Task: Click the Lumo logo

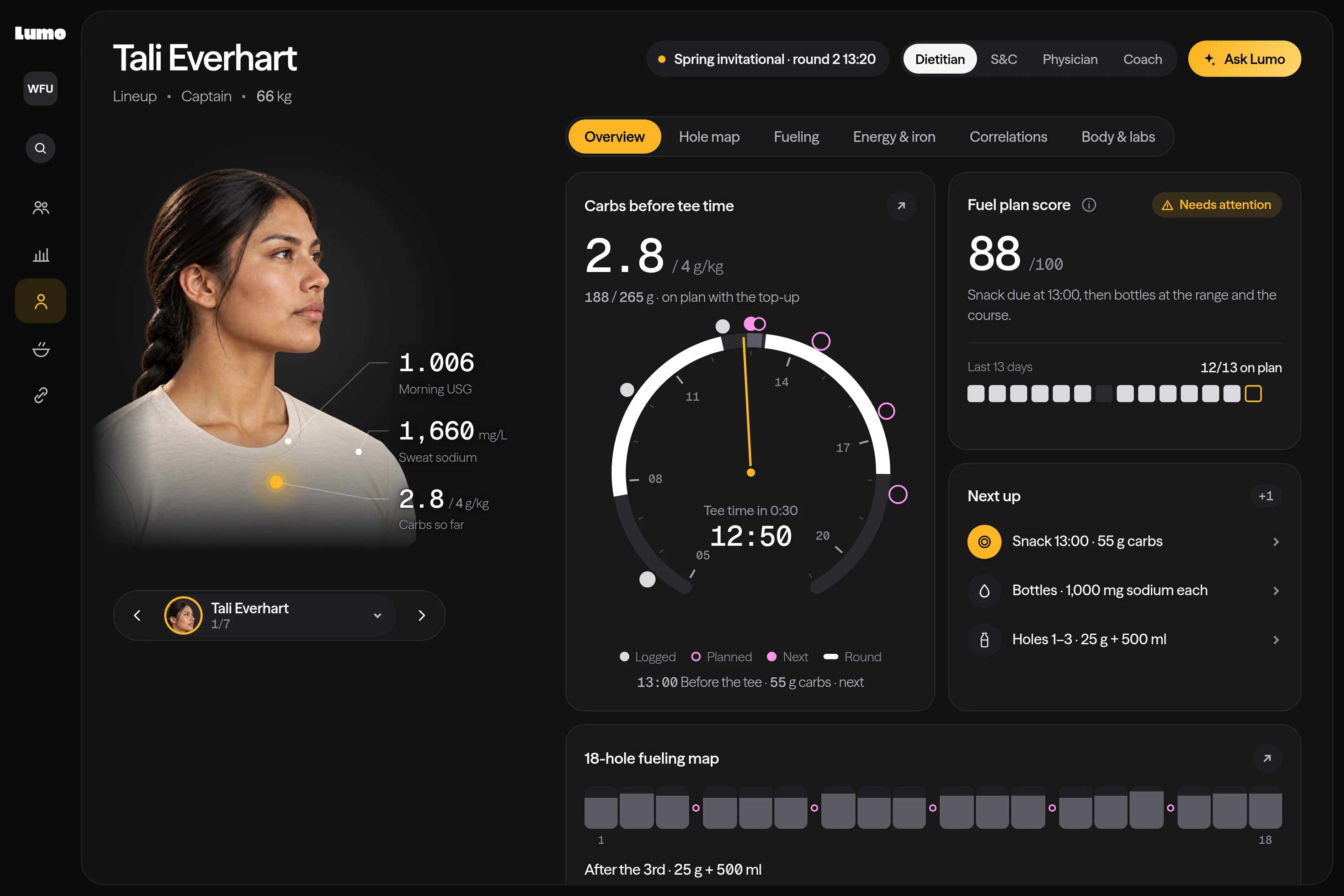Action: (41, 34)
